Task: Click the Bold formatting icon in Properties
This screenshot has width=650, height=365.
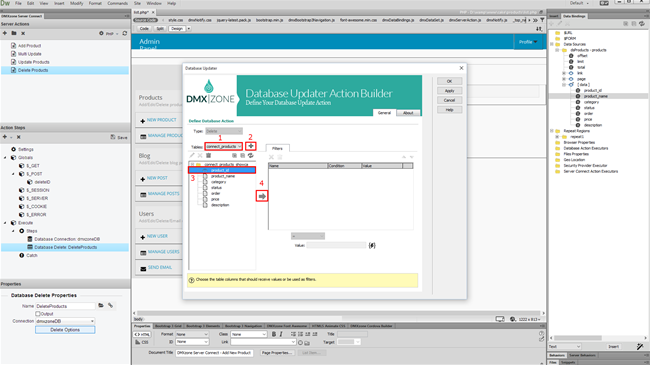Action: click(274, 334)
